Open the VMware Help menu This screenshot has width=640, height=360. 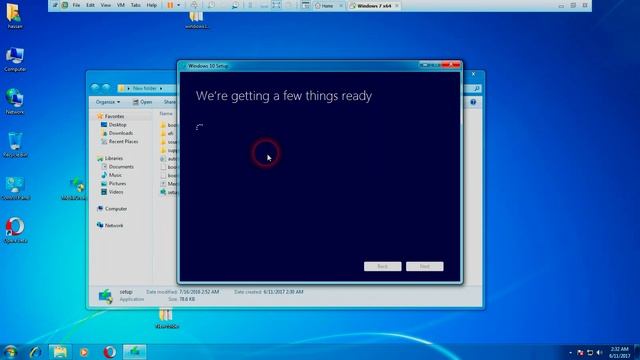(x=151, y=5)
